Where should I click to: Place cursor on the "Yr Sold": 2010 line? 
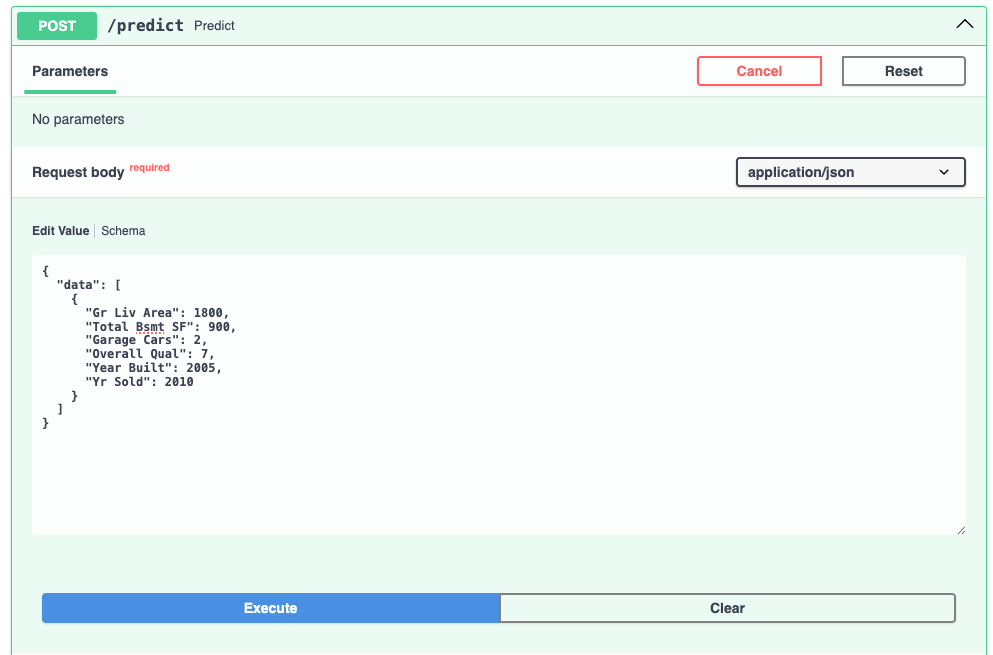point(139,382)
